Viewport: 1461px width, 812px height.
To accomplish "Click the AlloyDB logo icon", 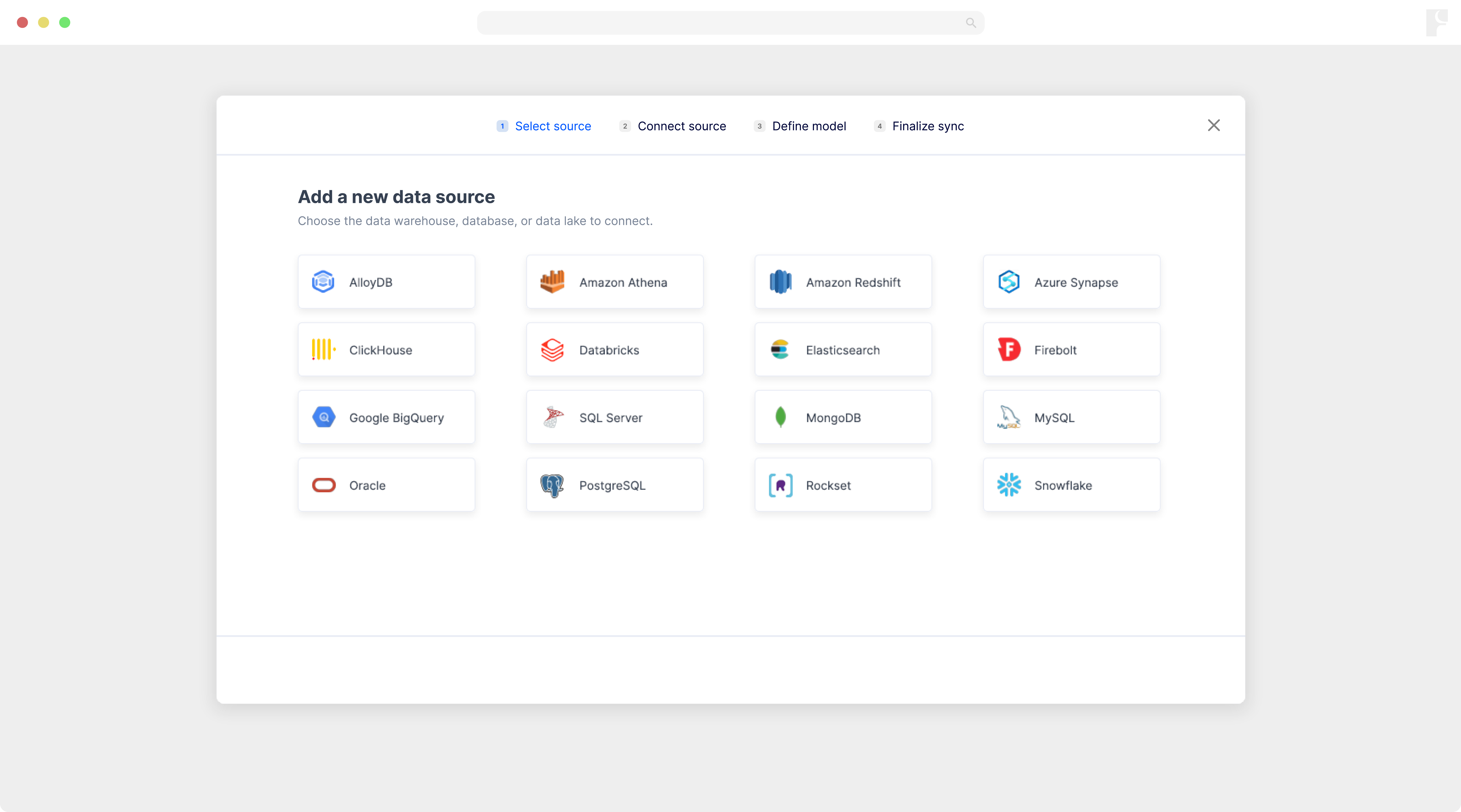I will tap(323, 282).
